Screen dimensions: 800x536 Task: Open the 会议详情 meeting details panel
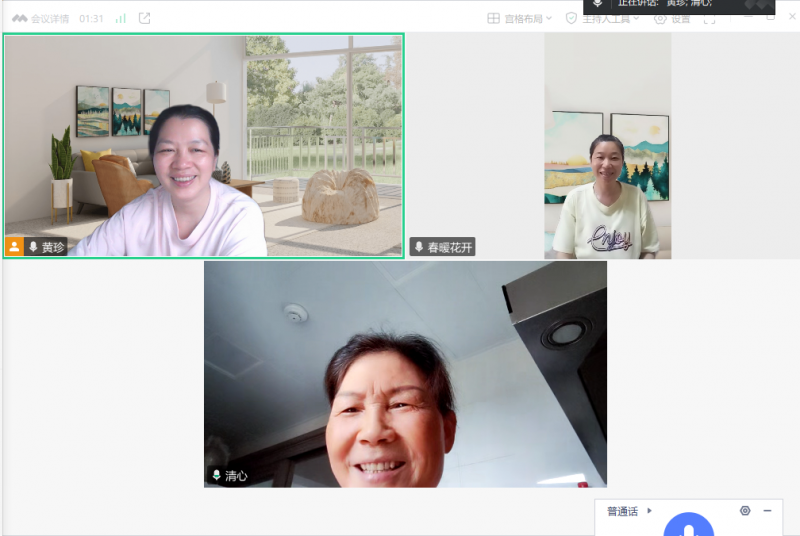[x=42, y=18]
